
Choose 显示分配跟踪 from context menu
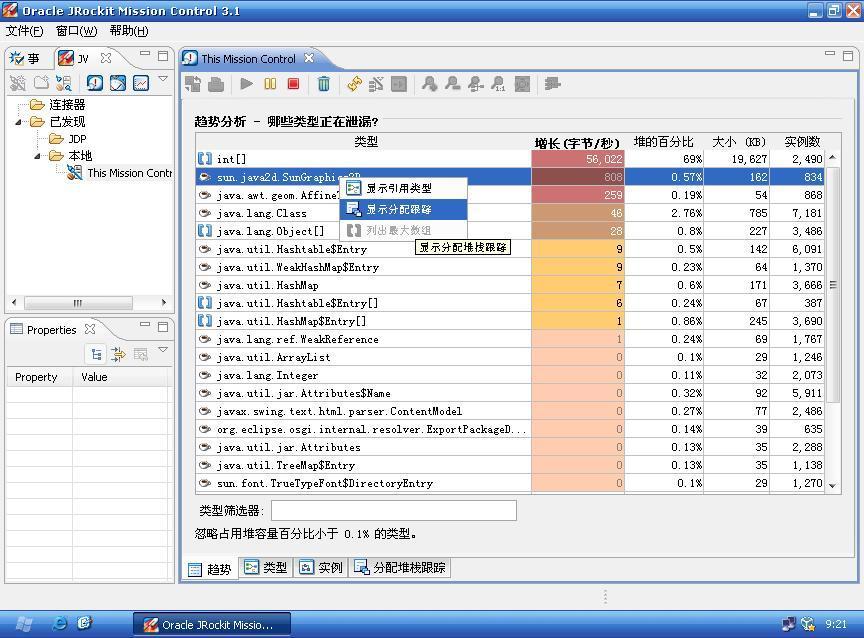click(x=403, y=209)
